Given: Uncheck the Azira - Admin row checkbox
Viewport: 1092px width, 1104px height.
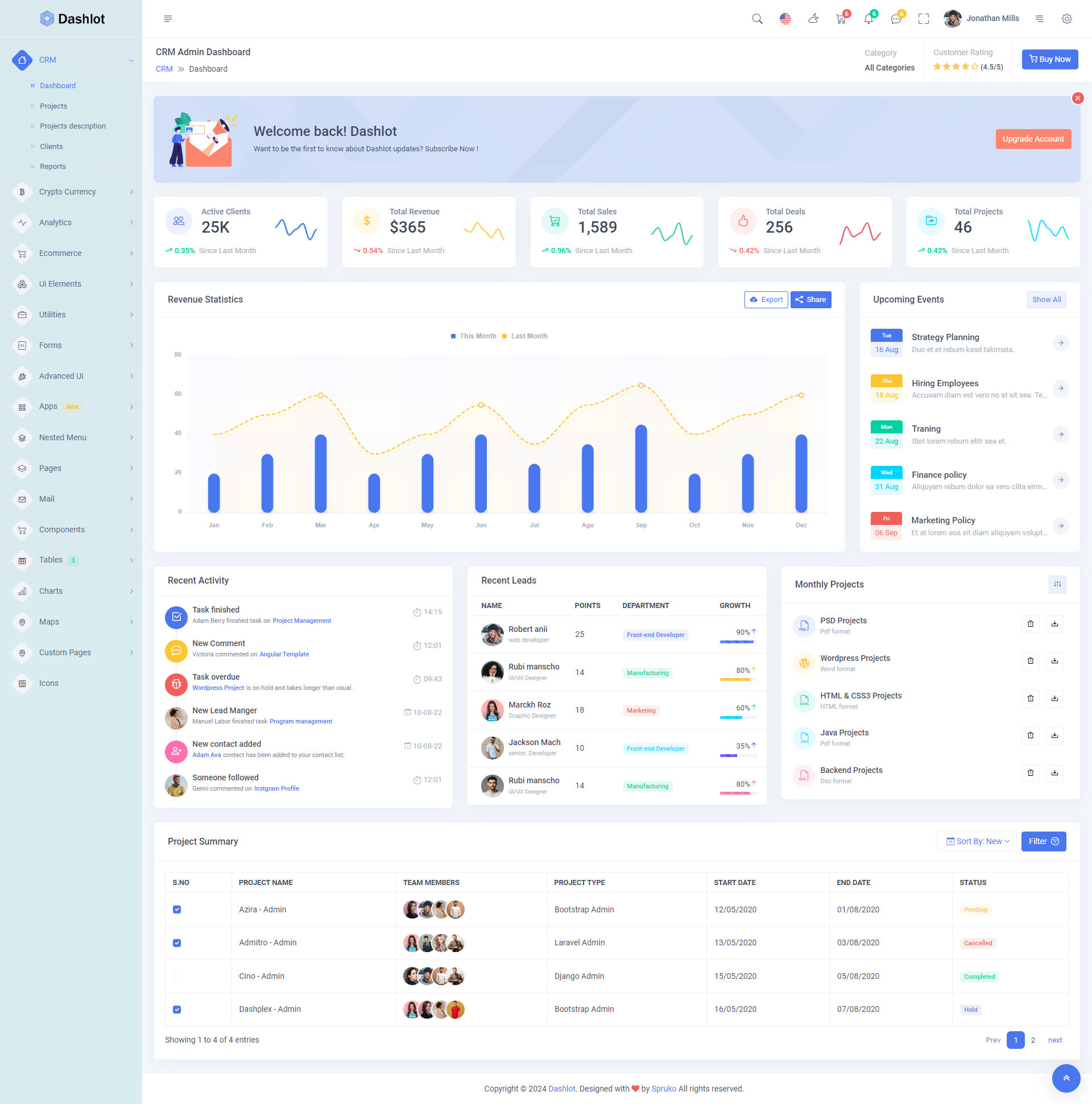Looking at the screenshot, I should click(177, 909).
